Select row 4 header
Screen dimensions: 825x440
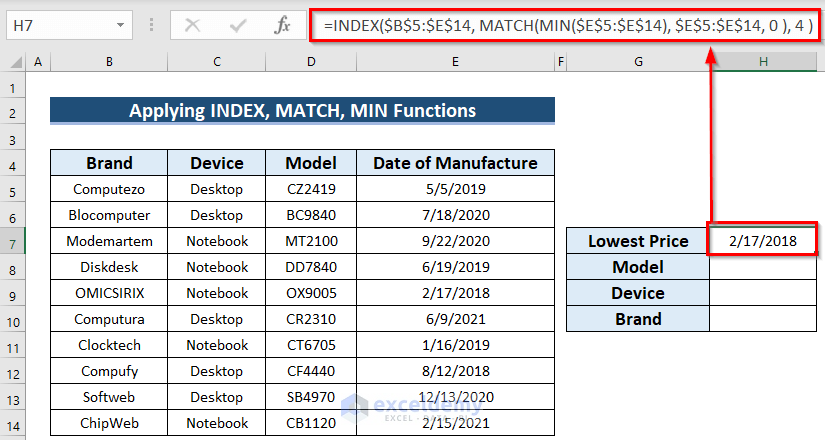click(12, 163)
